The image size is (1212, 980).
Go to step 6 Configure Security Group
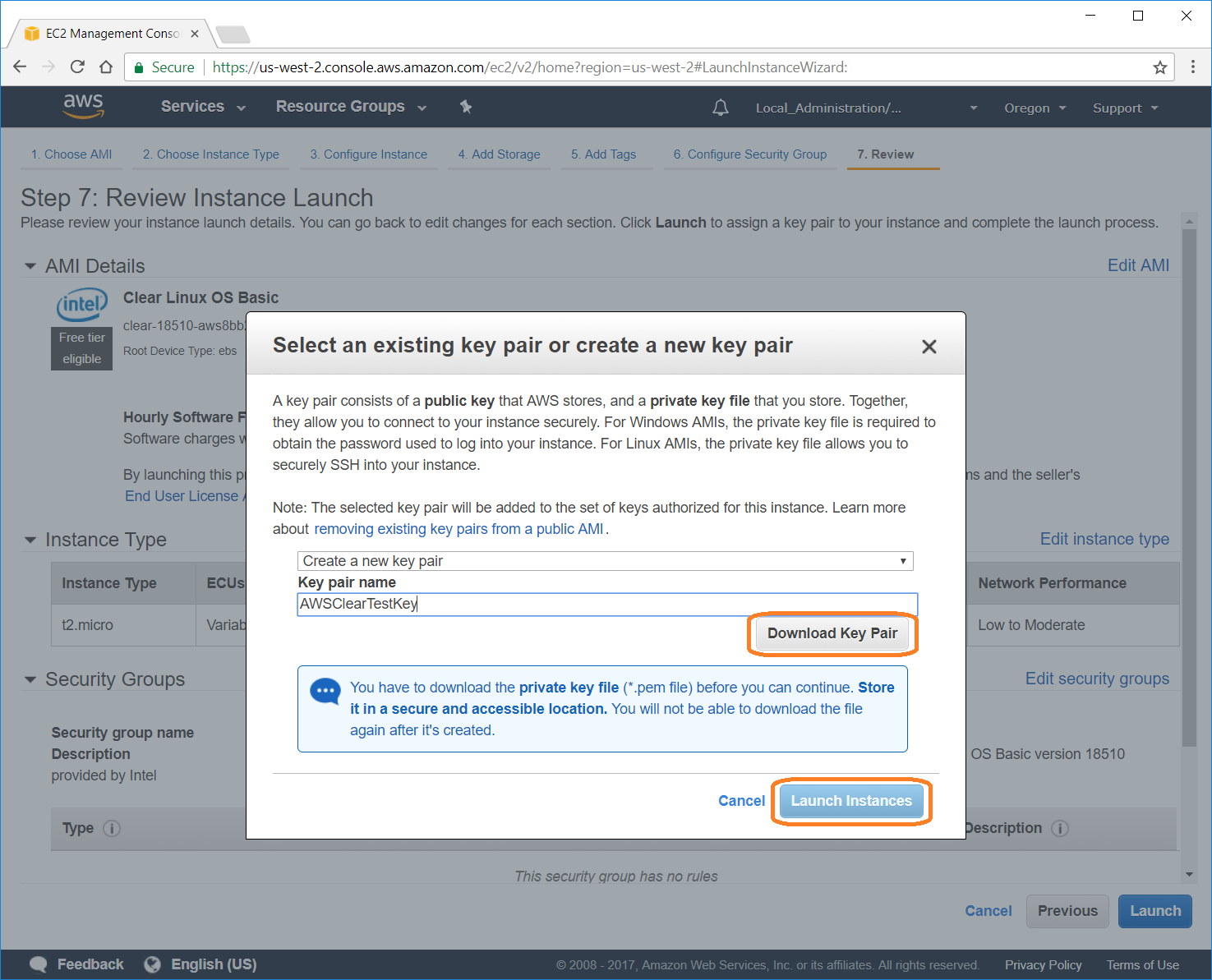click(750, 154)
